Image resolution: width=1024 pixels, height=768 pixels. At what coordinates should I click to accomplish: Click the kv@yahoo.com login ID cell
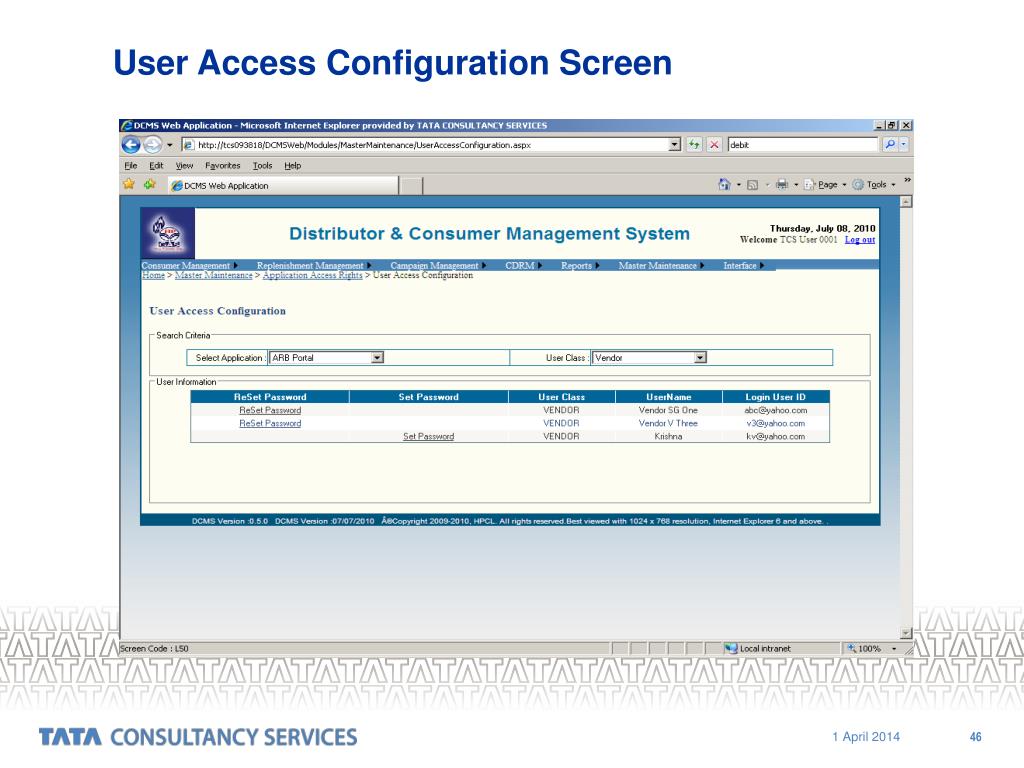tap(776, 436)
